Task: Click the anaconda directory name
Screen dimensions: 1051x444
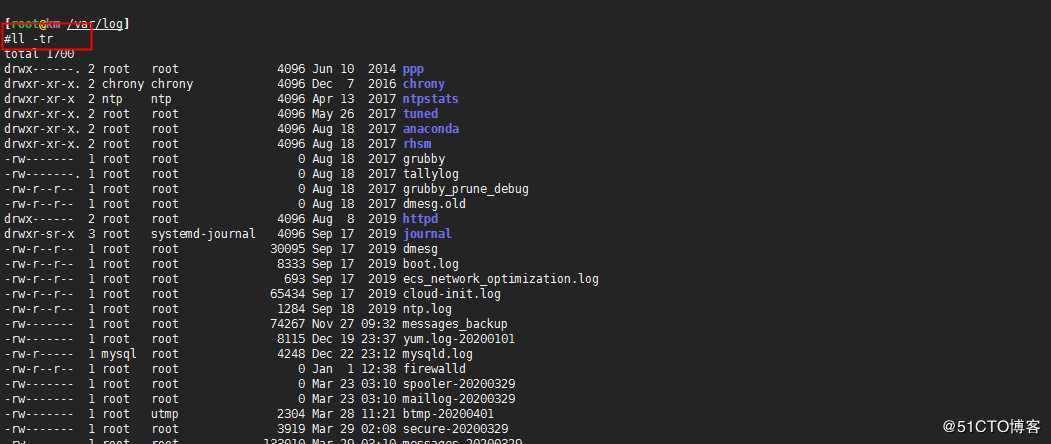Action: [430, 129]
